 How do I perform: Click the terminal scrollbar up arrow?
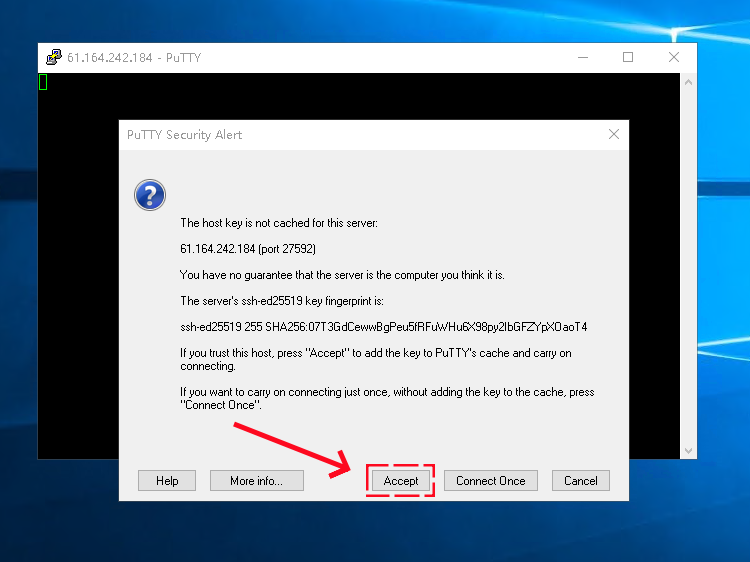click(x=688, y=82)
